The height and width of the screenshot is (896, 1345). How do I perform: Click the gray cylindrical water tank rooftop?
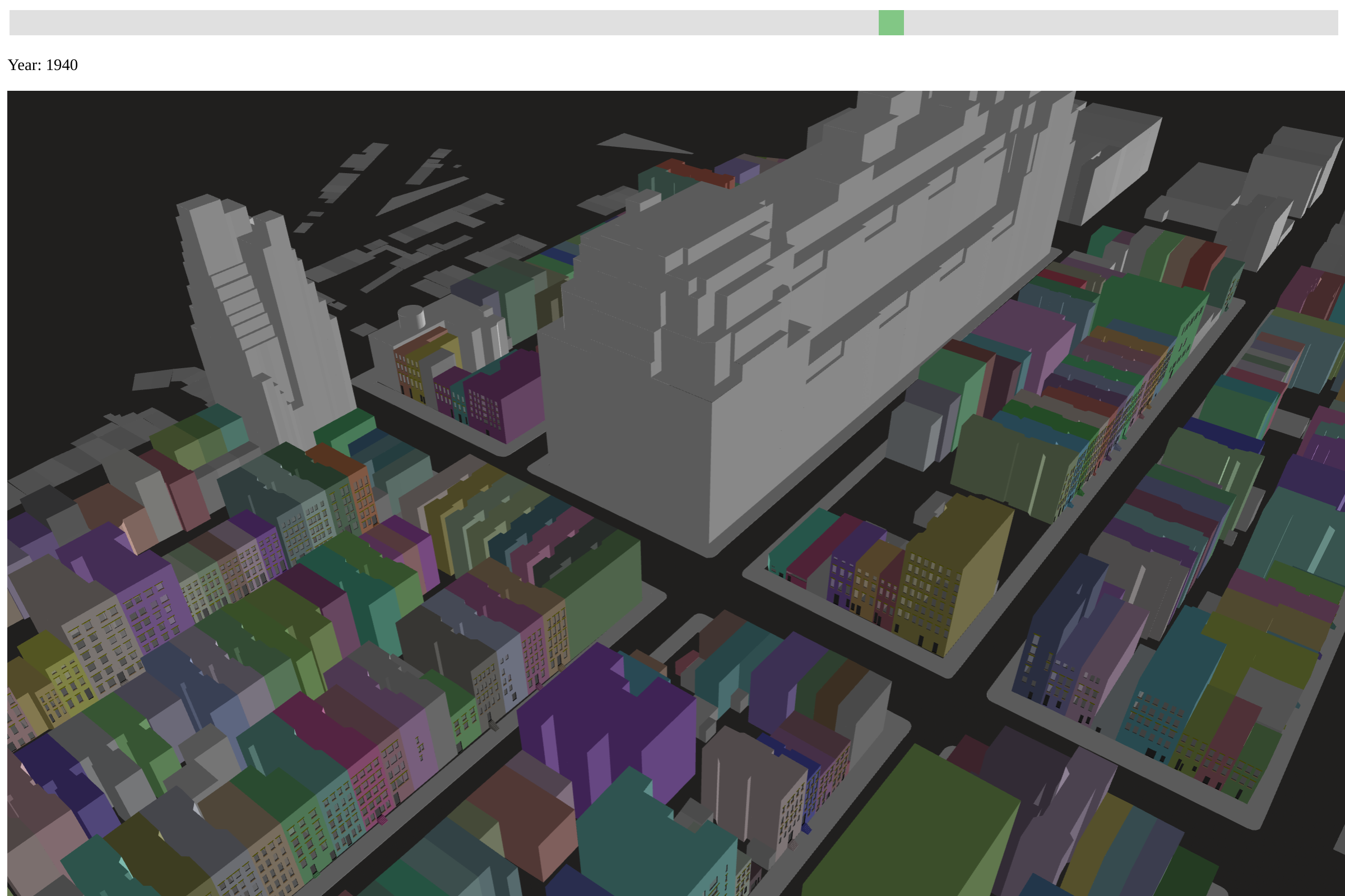pos(411,317)
